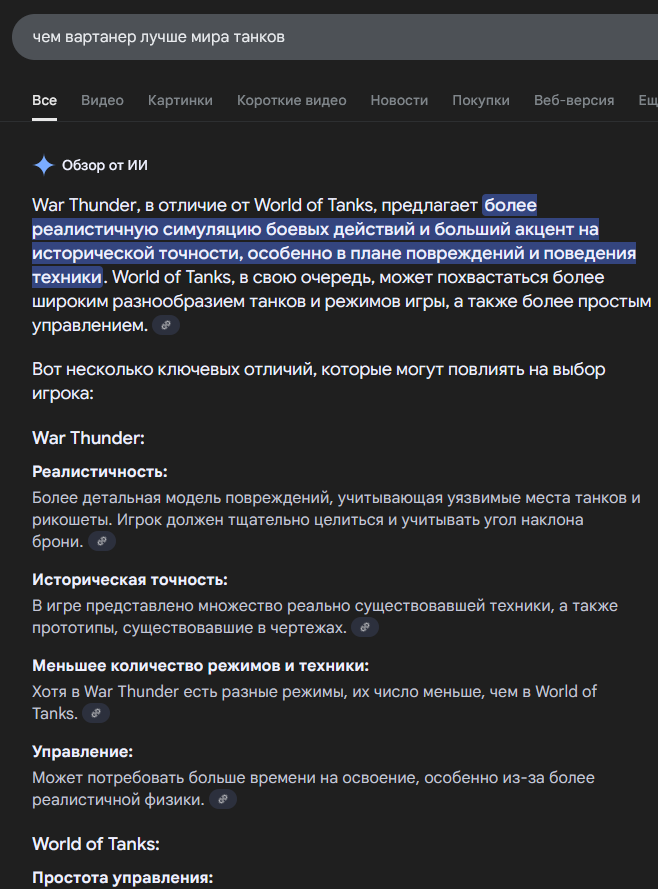Switch to the 'Видео' tab

[102, 100]
